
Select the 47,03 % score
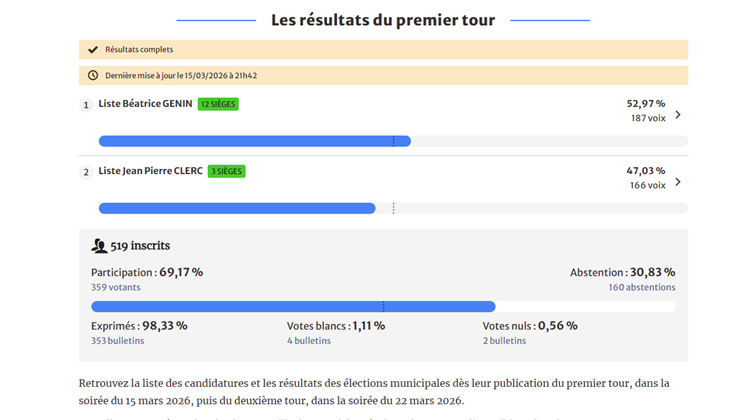(x=645, y=170)
